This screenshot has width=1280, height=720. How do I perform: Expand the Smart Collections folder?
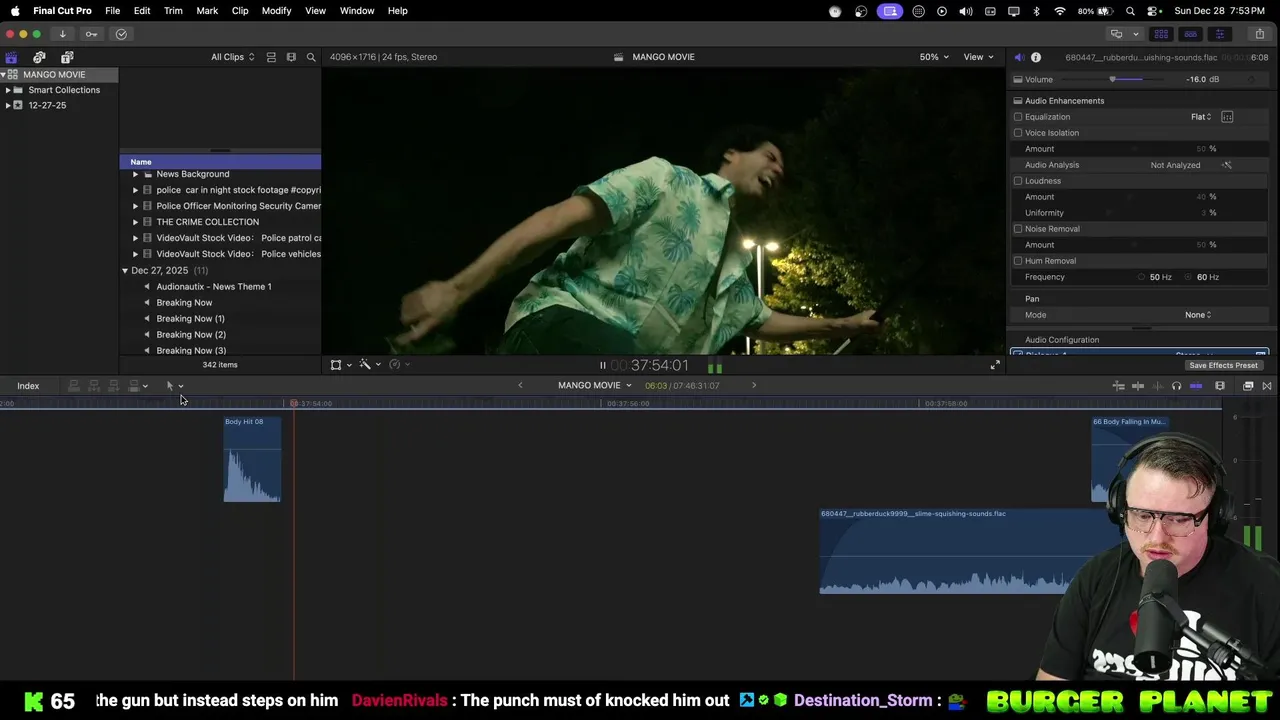(9, 90)
